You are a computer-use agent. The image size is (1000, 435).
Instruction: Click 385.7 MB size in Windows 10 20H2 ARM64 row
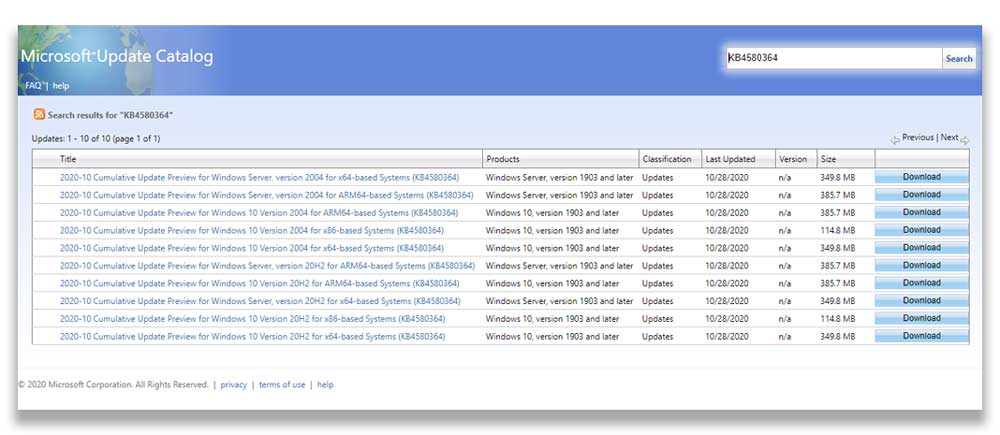coord(837,283)
